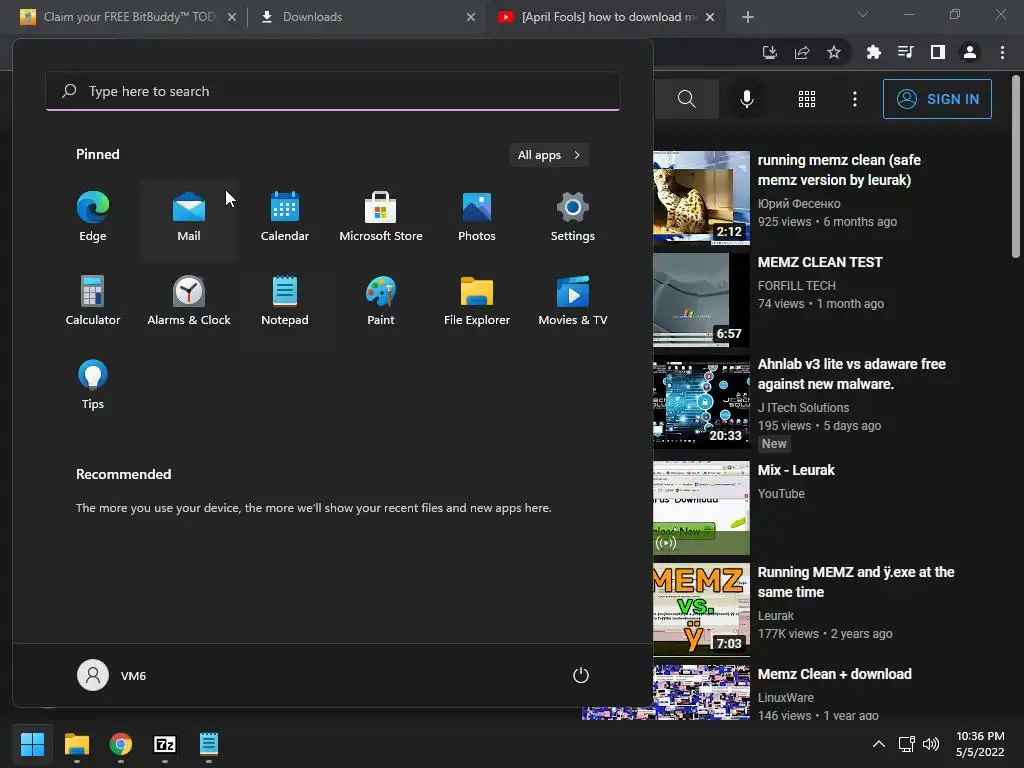The height and width of the screenshot is (768, 1024).
Task: Open network status in system tray
Action: (x=906, y=744)
